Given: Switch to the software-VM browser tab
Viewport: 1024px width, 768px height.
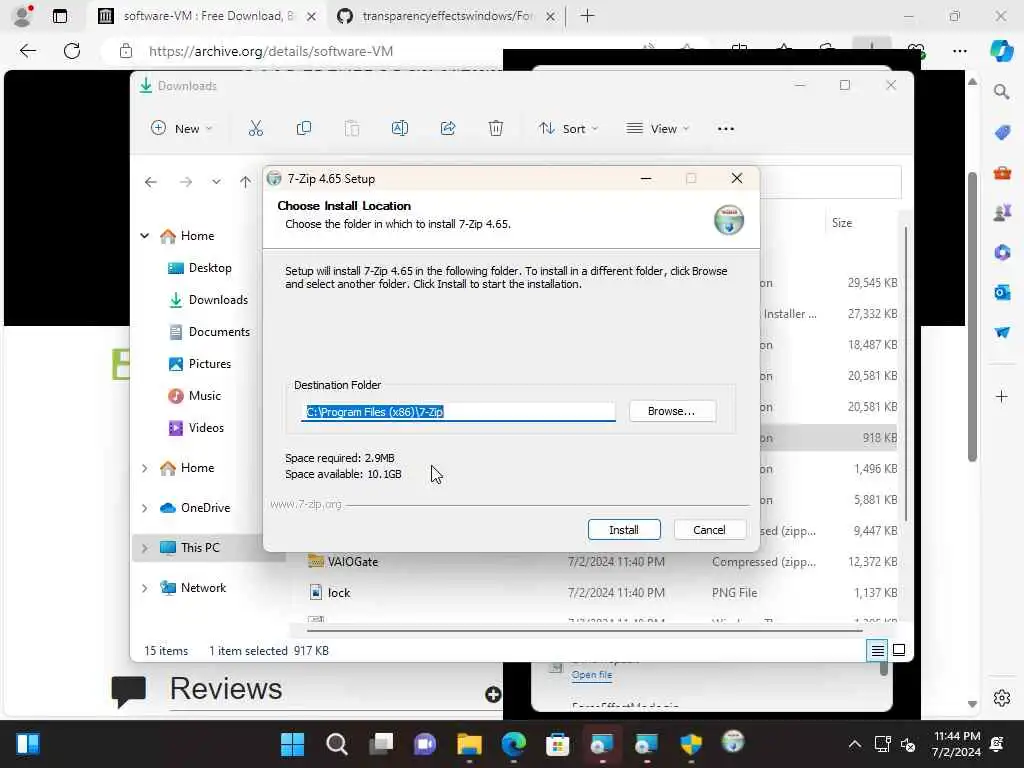Looking at the screenshot, I should coord(206,16).
